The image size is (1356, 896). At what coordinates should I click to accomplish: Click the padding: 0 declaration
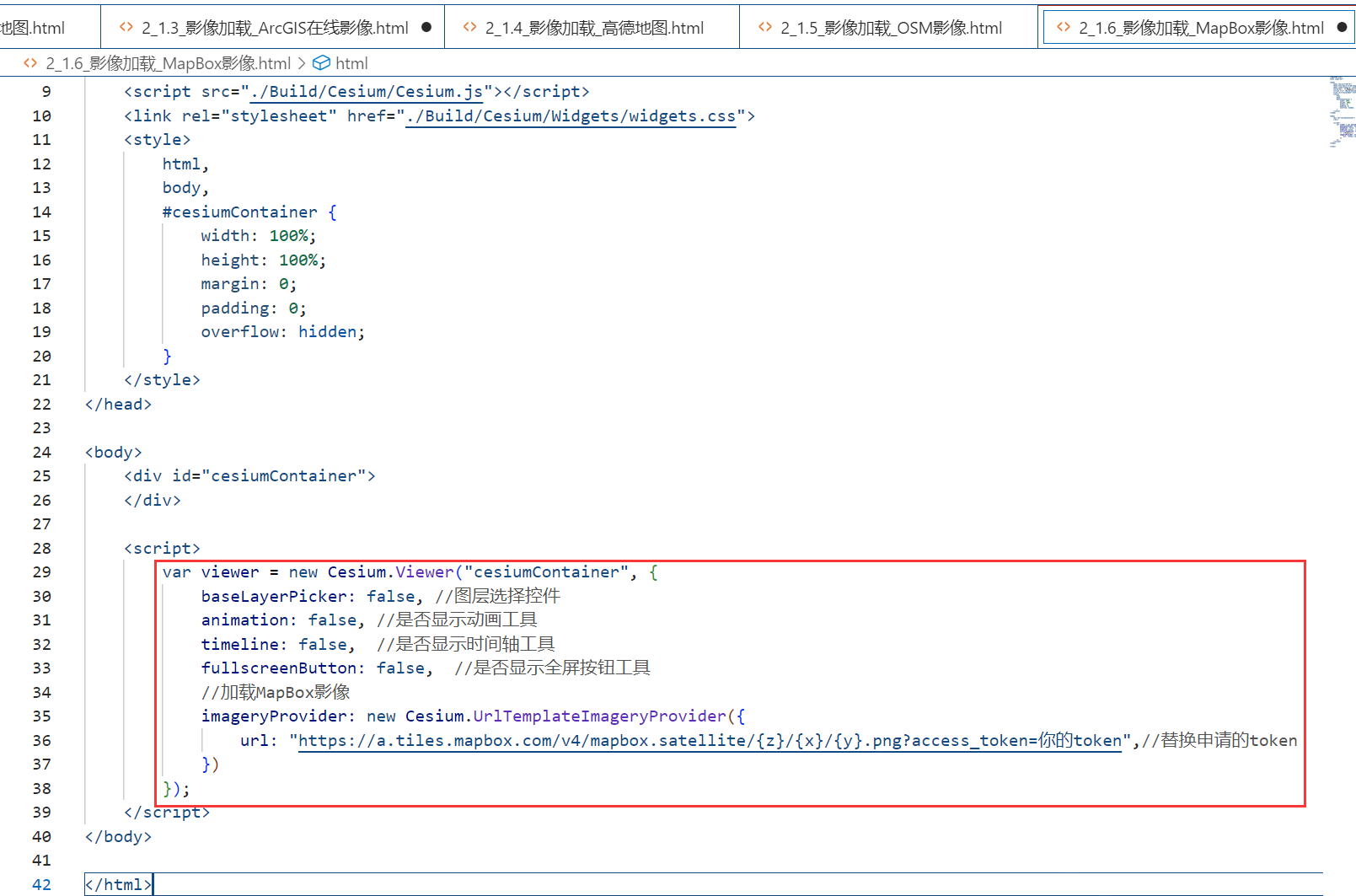tap(254, 309)
